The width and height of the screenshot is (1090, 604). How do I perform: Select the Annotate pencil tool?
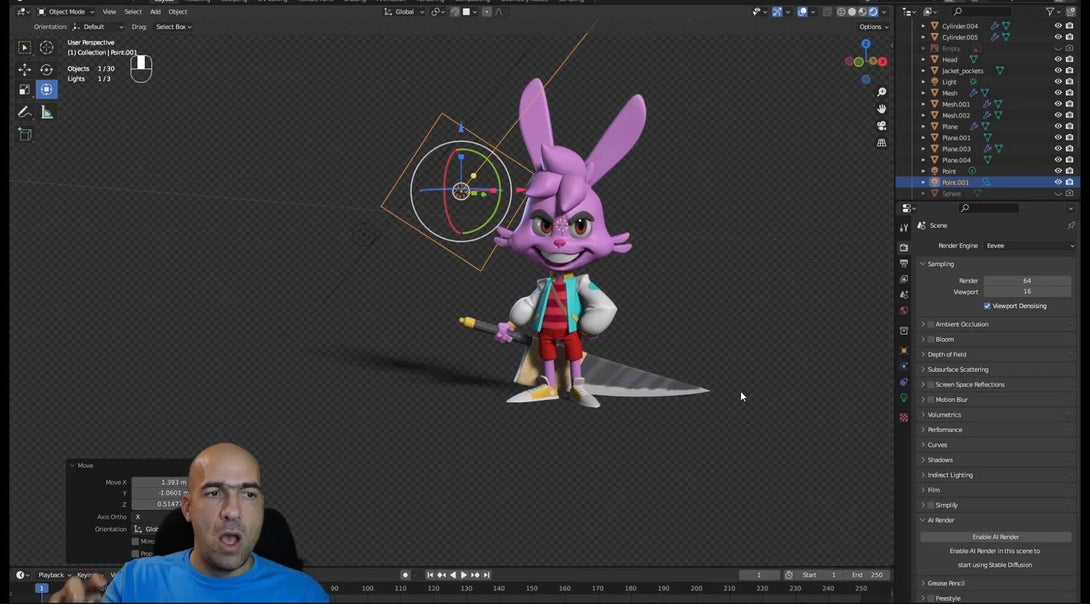tap(24, 112)
